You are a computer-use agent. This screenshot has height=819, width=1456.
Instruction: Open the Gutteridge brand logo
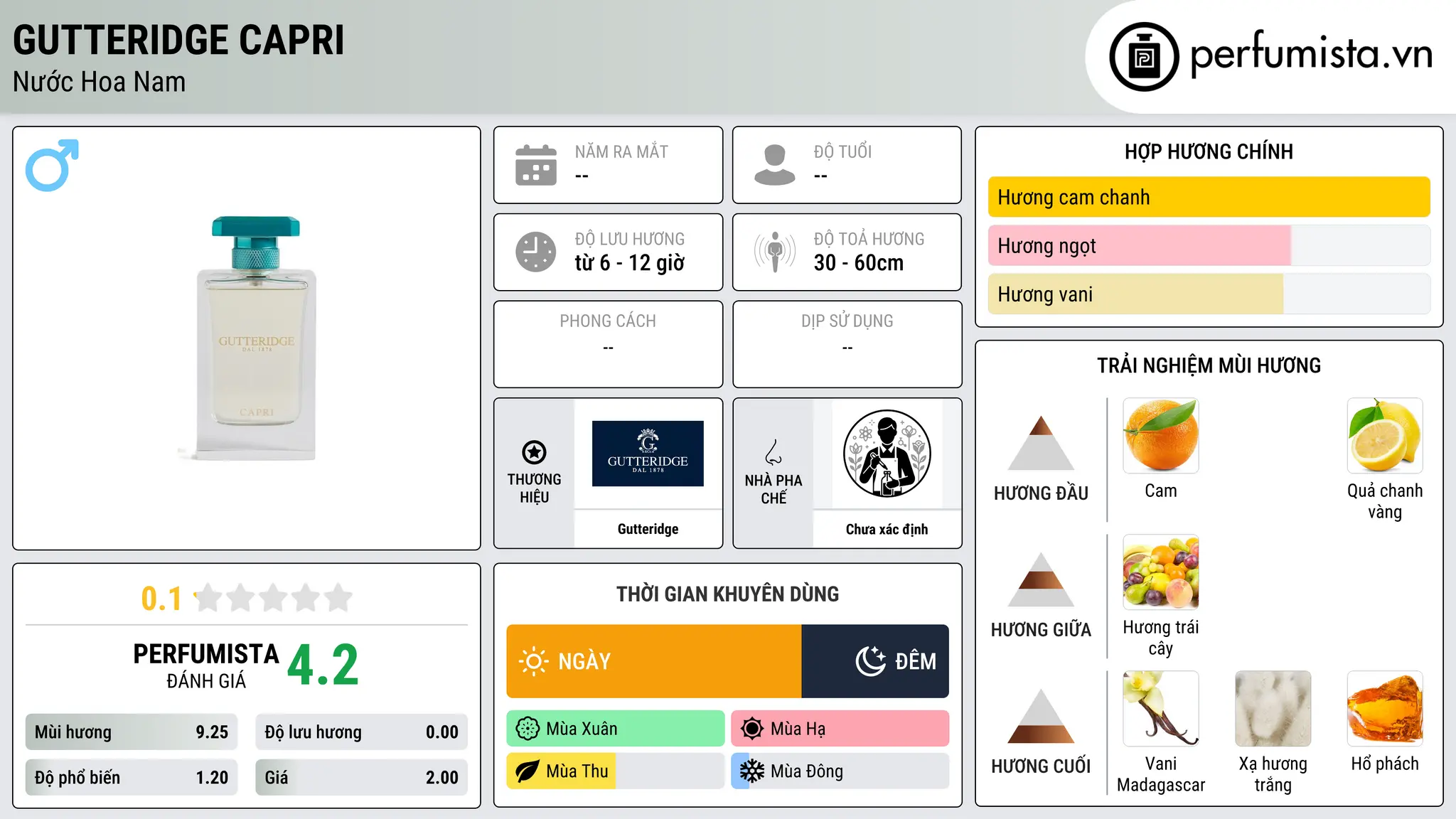click(x=648, y=454)
